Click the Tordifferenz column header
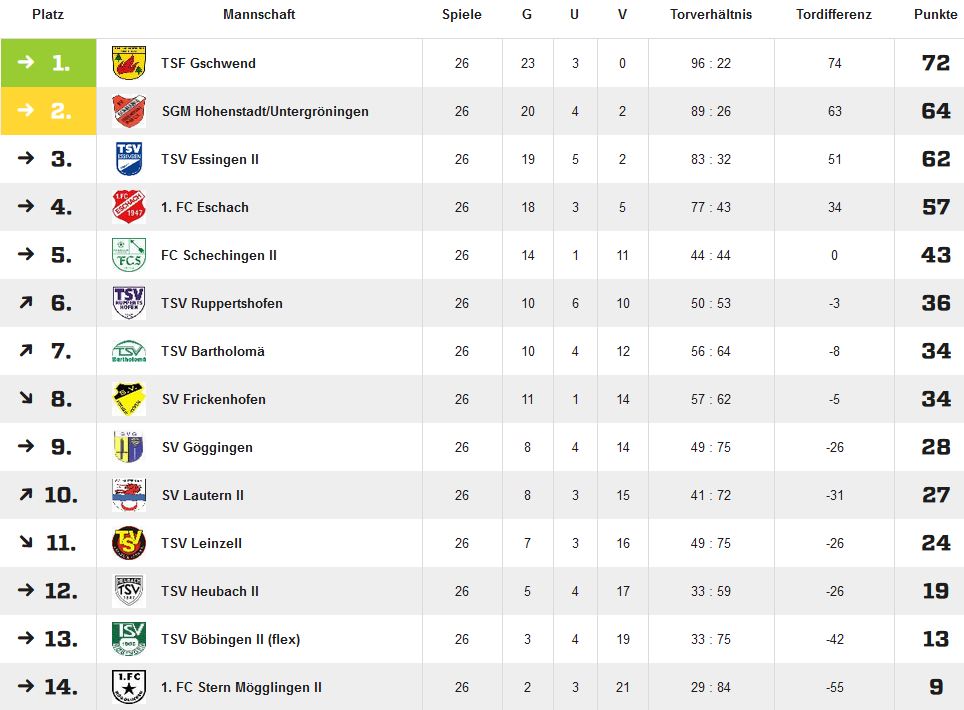The image size is (964, 710). coord(834,14)
